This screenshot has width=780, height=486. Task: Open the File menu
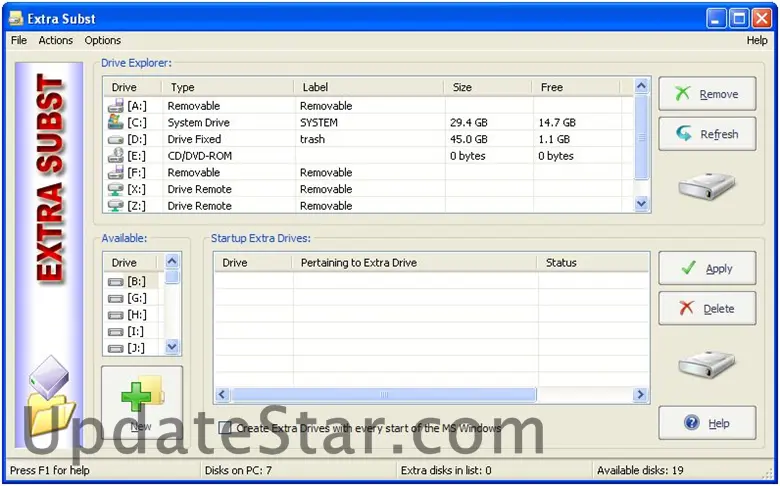tap(19, 40)
